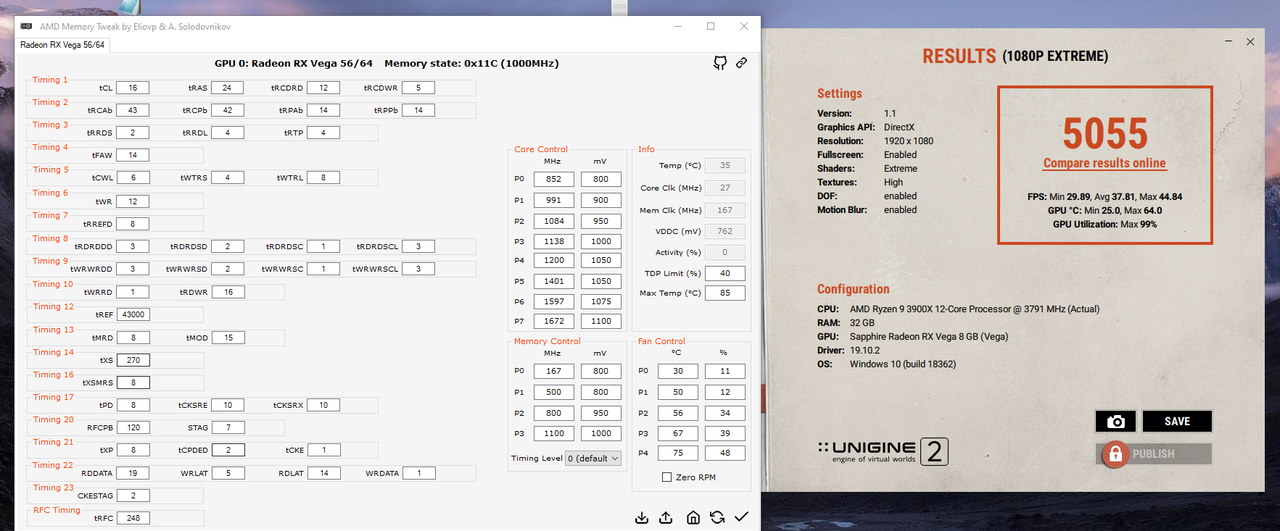Click the tRCDRD value field
Screen dimensions: 1280x531
coord(323,88)
